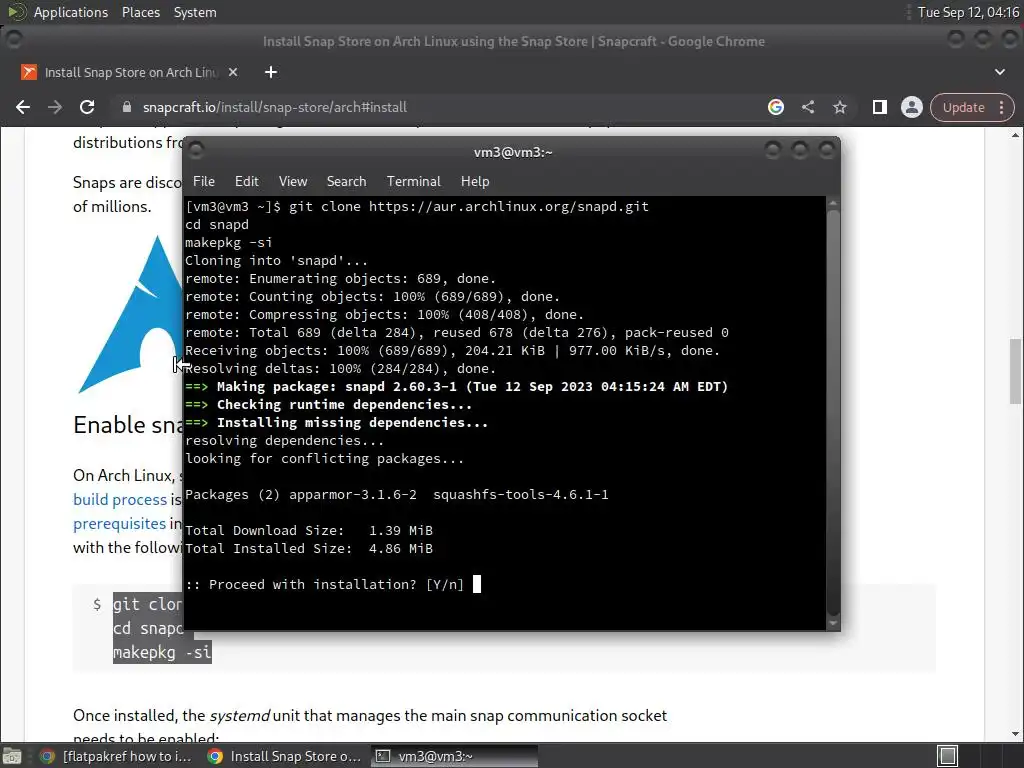Viewport: 1024px width, 768px height.
Task: Go back in Chrome with the back arrow
Action: click(23, 107)
